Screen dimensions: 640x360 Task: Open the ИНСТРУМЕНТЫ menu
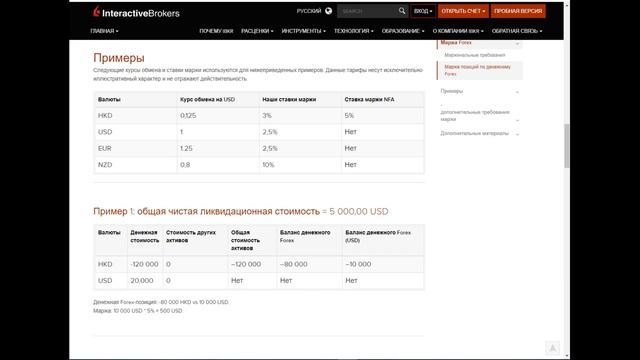pyautogui.click(x=304, y=31)
